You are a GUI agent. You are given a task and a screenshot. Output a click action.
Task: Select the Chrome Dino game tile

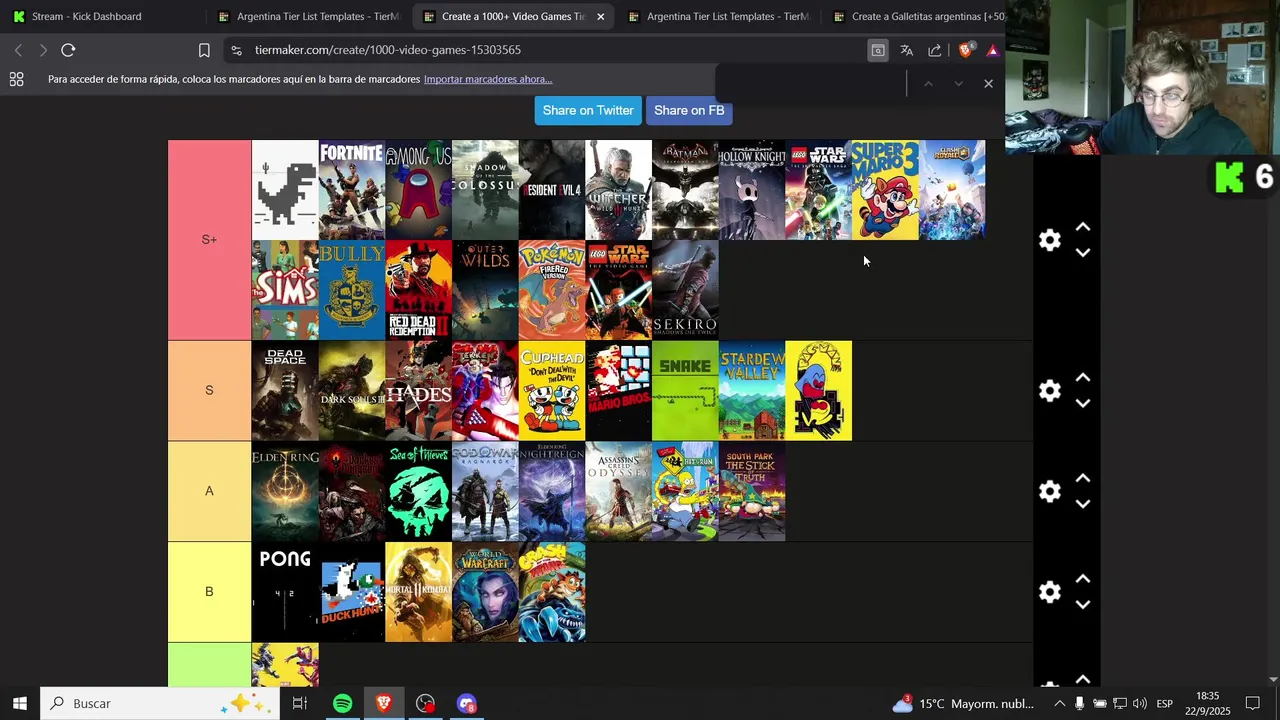(x=285, y=190)
